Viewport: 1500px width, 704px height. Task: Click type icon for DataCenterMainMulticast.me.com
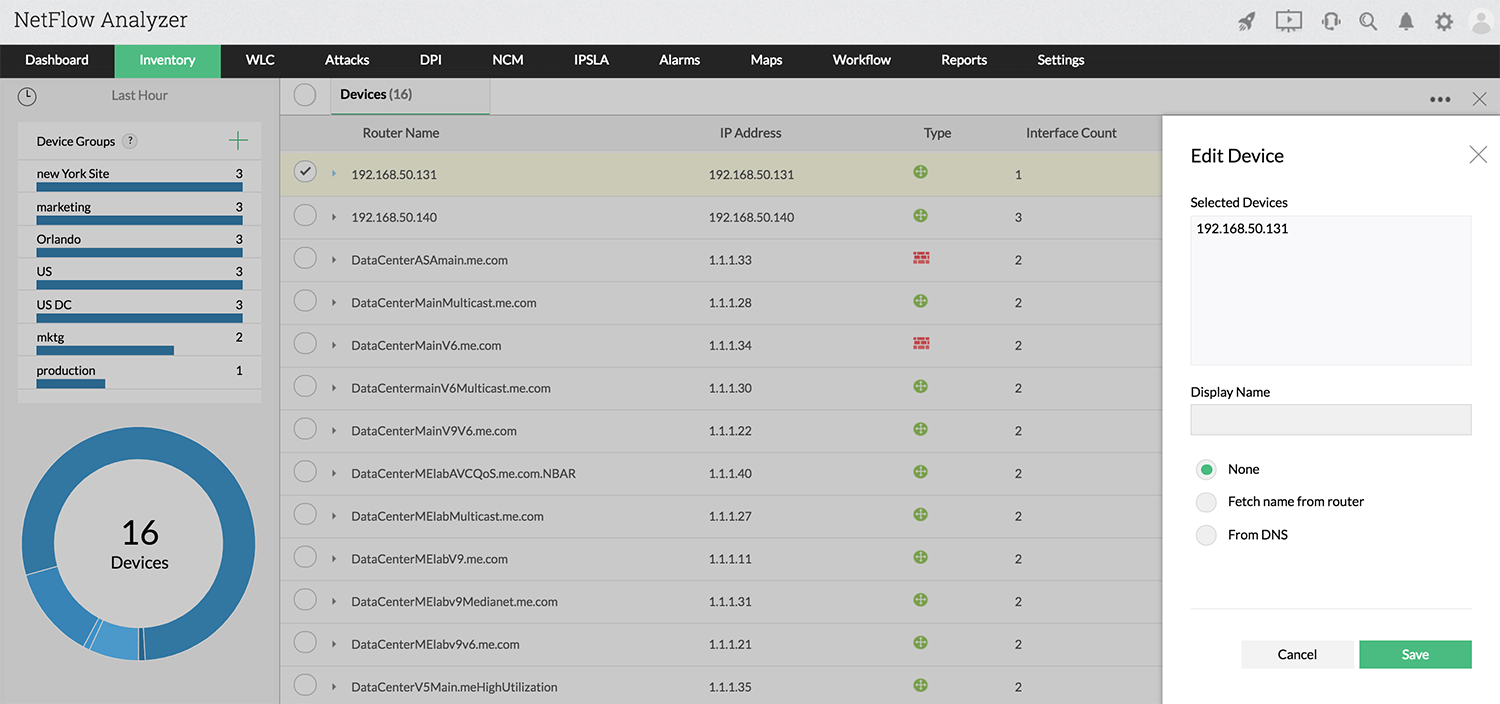921,301
